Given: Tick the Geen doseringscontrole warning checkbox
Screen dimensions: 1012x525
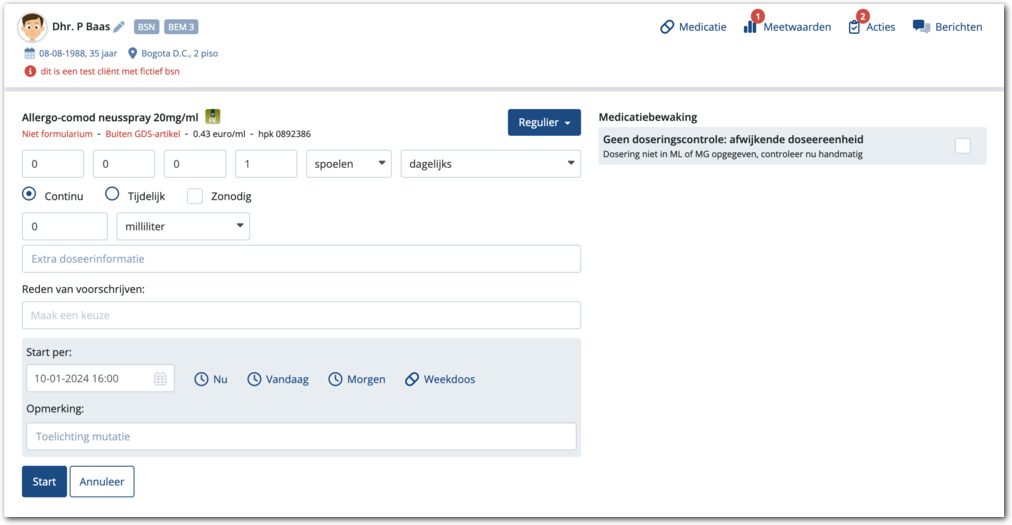Looking at the screenshot, I should coord(962,146).
